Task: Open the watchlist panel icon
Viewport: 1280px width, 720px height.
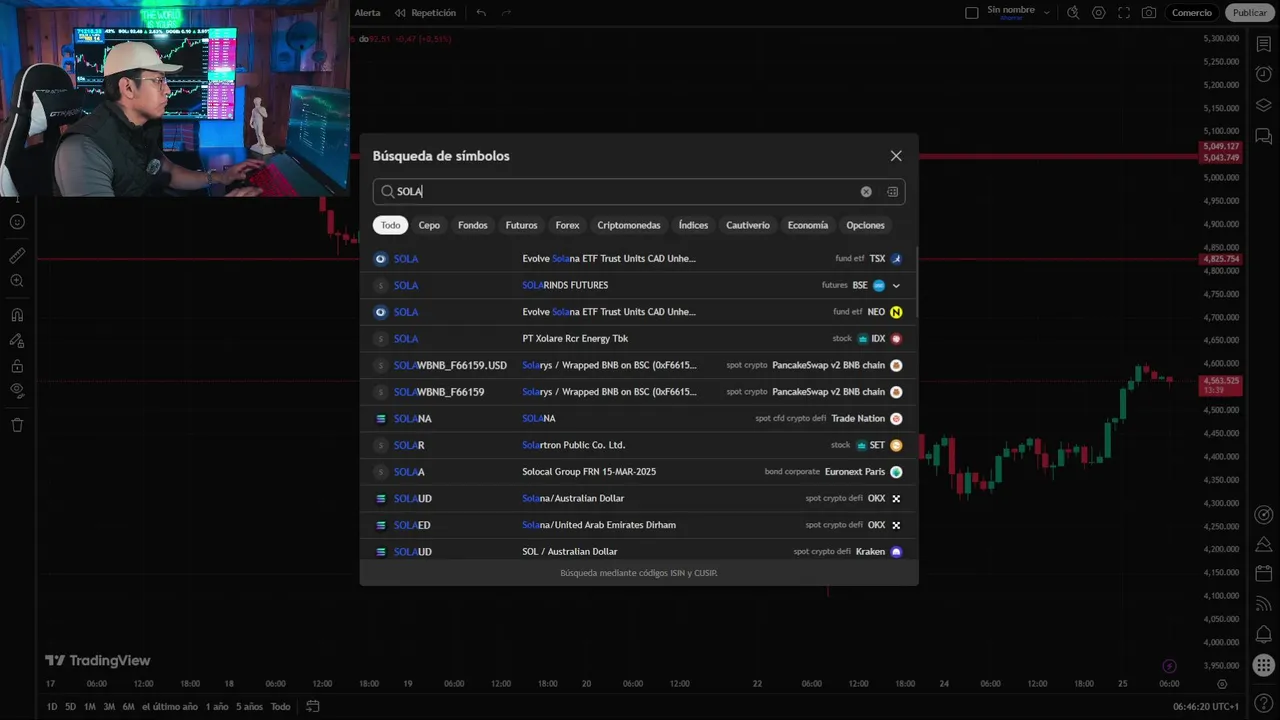Action: click(1264, 46)
